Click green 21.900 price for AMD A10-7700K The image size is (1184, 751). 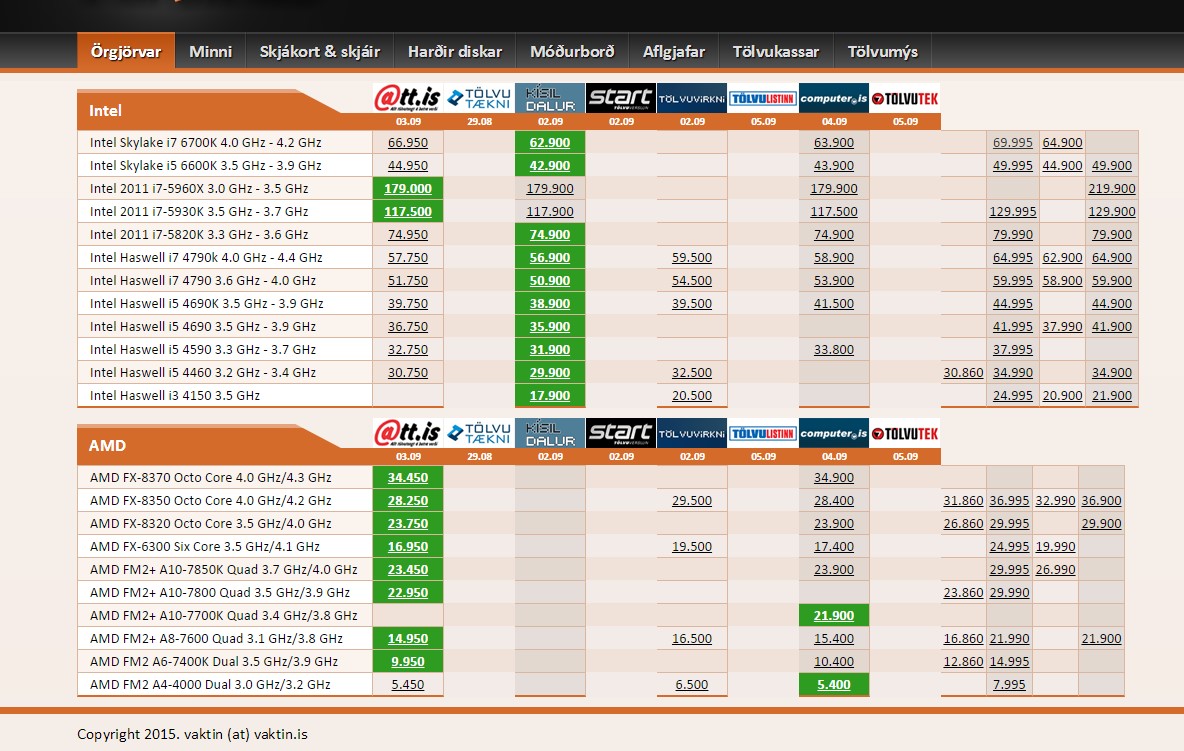834,616
